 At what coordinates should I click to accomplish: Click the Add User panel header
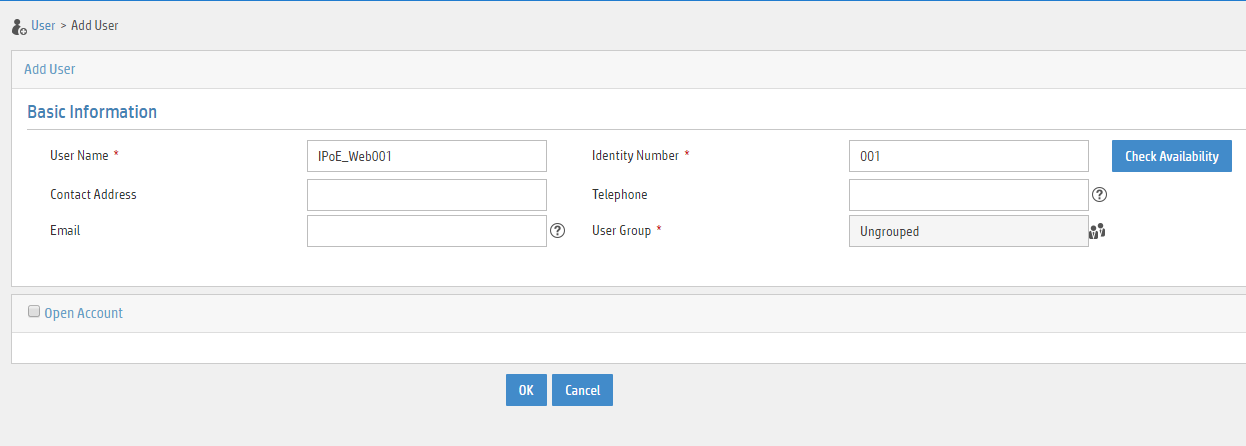(628, 69)
